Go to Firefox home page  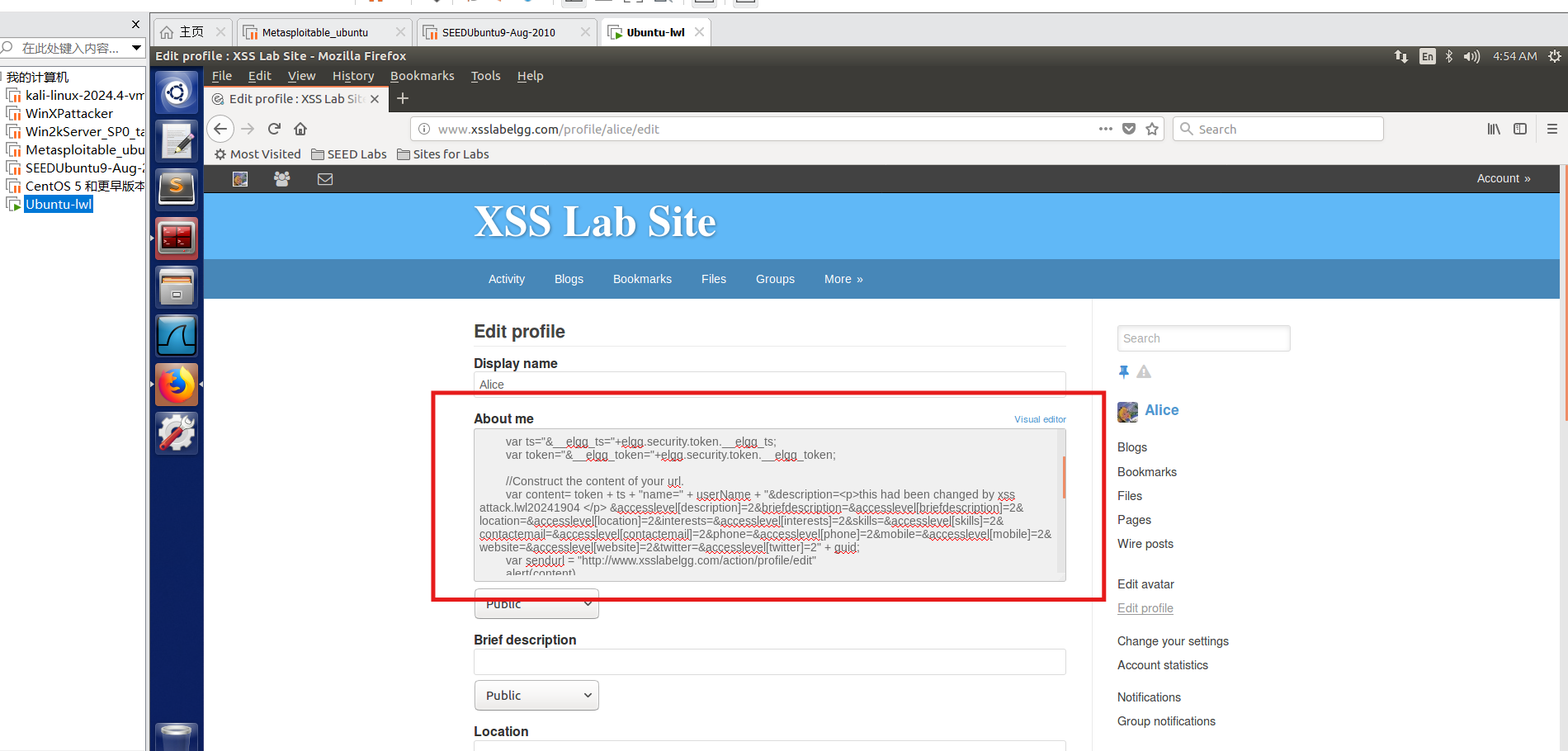click(x=300, y=129)
